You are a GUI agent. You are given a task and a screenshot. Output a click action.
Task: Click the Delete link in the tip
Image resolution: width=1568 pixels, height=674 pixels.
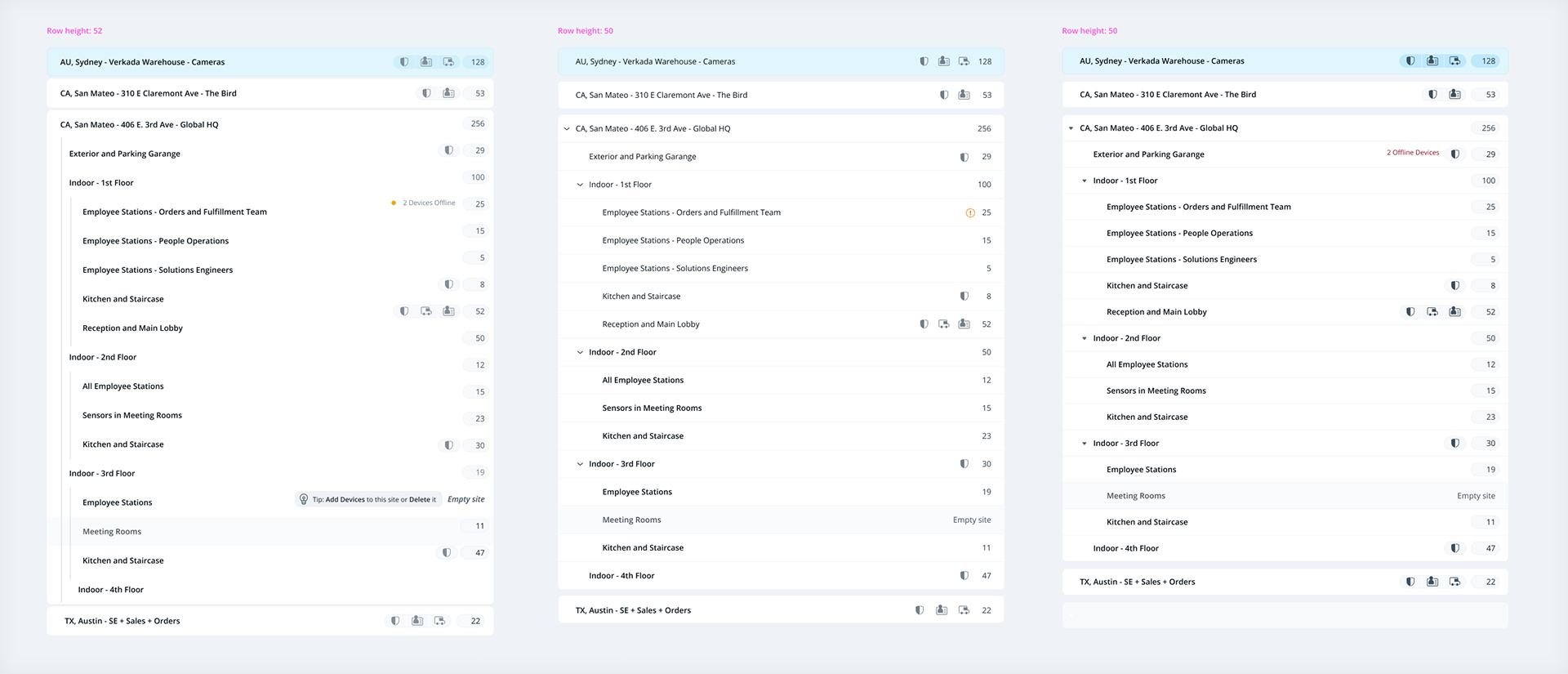click(420, 500)
